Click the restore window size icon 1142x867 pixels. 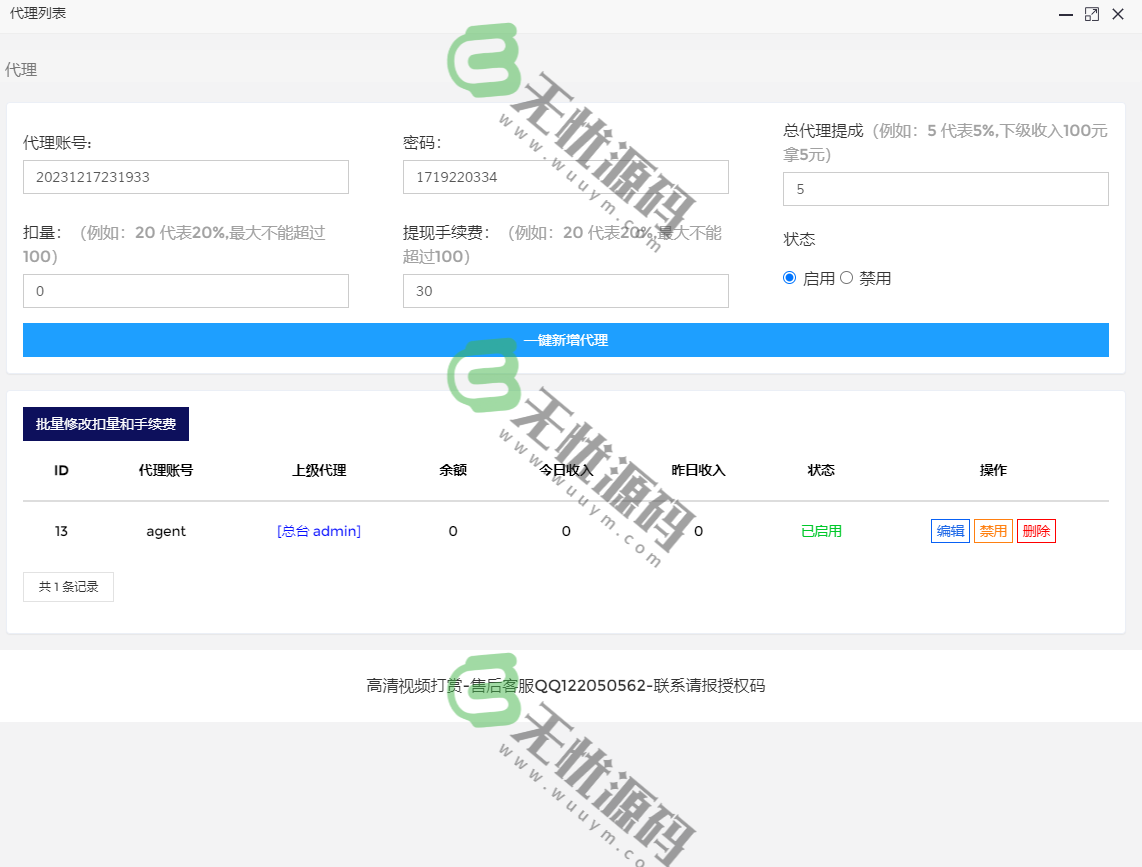[x=1091, y=14]
